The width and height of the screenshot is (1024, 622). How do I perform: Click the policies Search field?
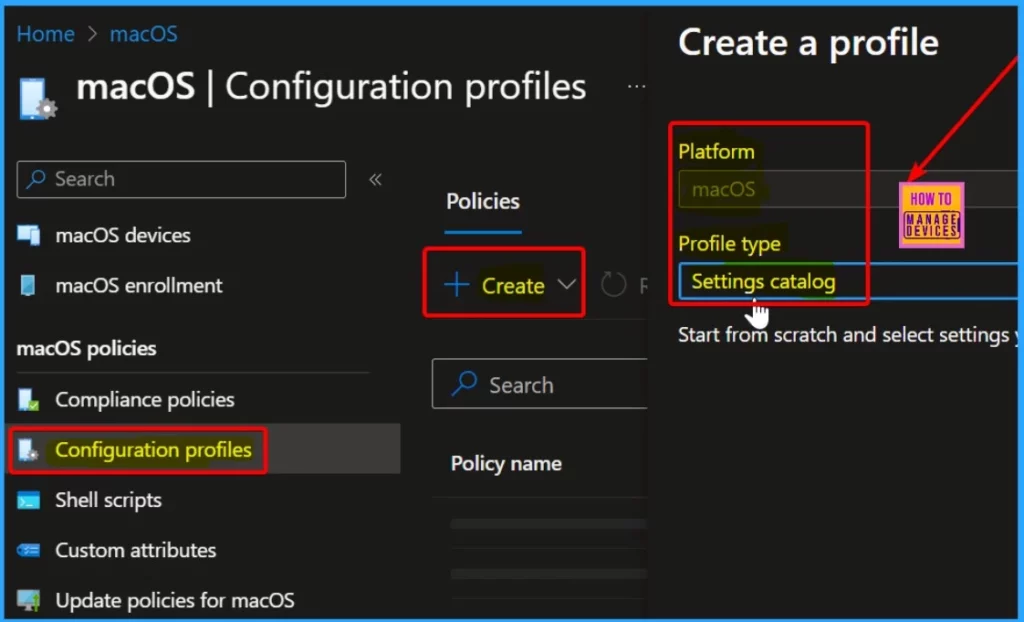(x=539, y=384)
